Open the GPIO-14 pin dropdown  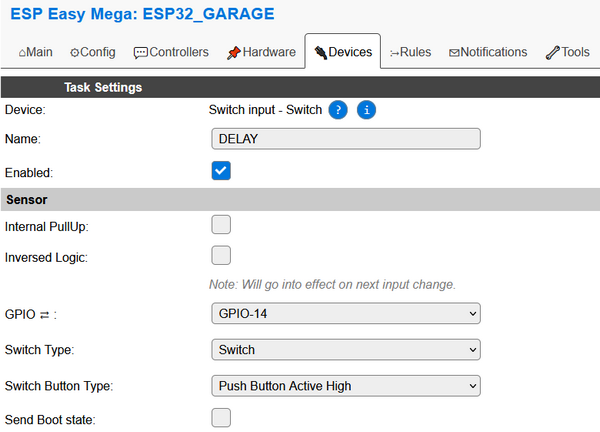click(x=346, y=313)
